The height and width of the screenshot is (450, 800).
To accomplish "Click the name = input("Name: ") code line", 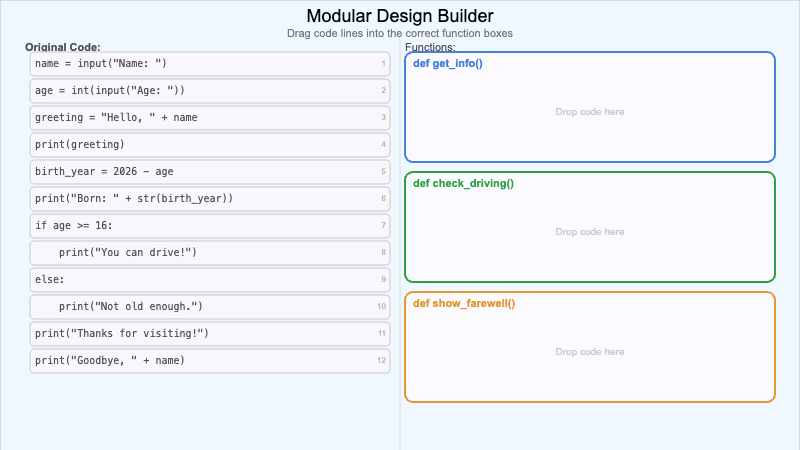I will 210,64.
